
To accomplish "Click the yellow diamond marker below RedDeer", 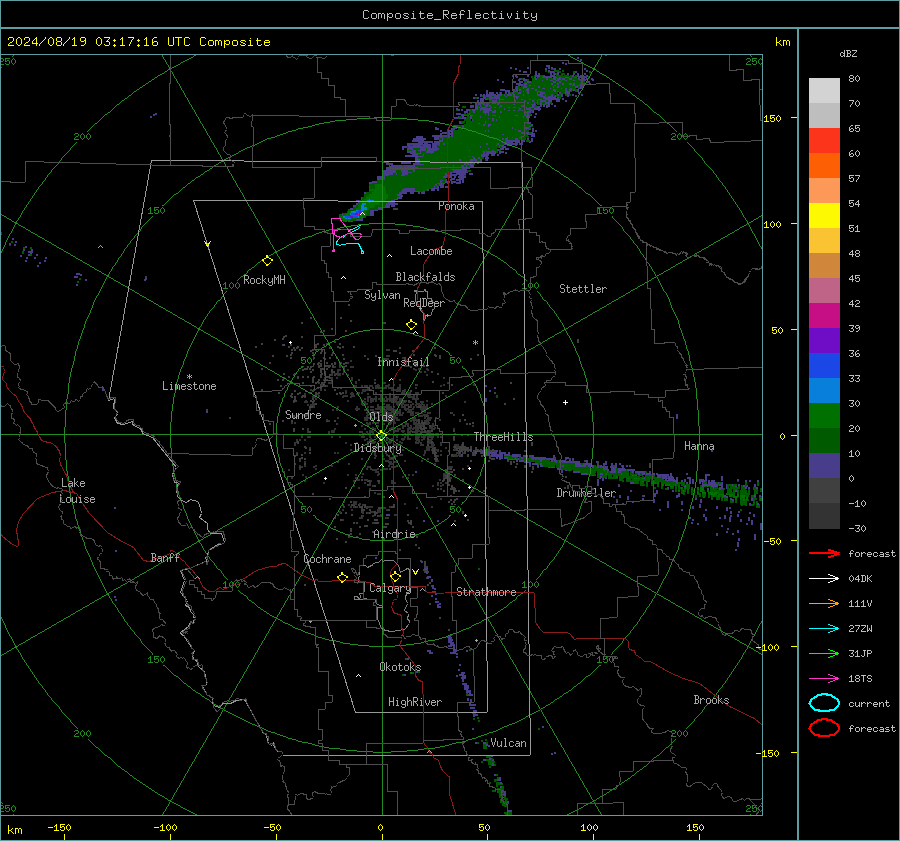I will [411, 325].
